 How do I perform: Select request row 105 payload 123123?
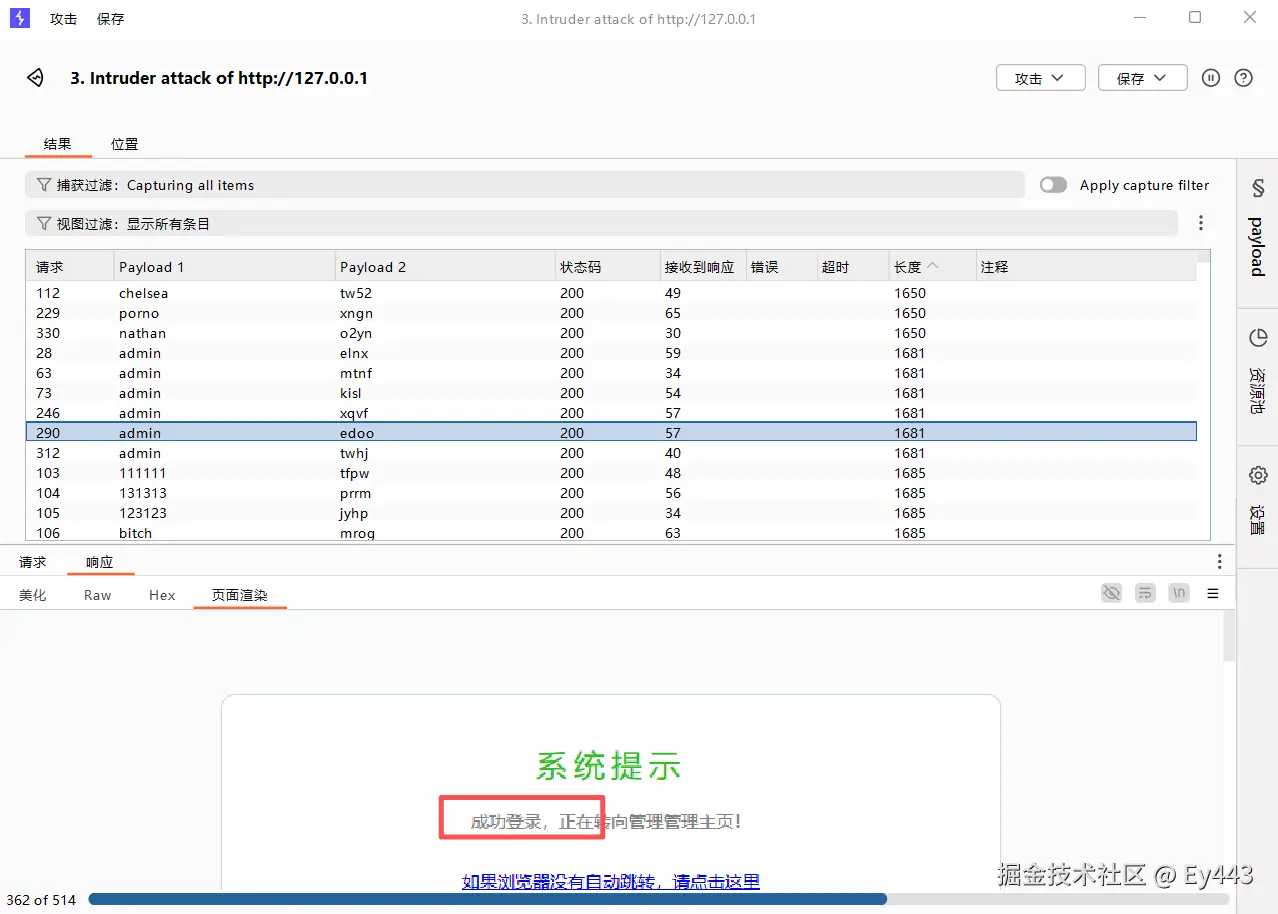click(x=611, y=513)
